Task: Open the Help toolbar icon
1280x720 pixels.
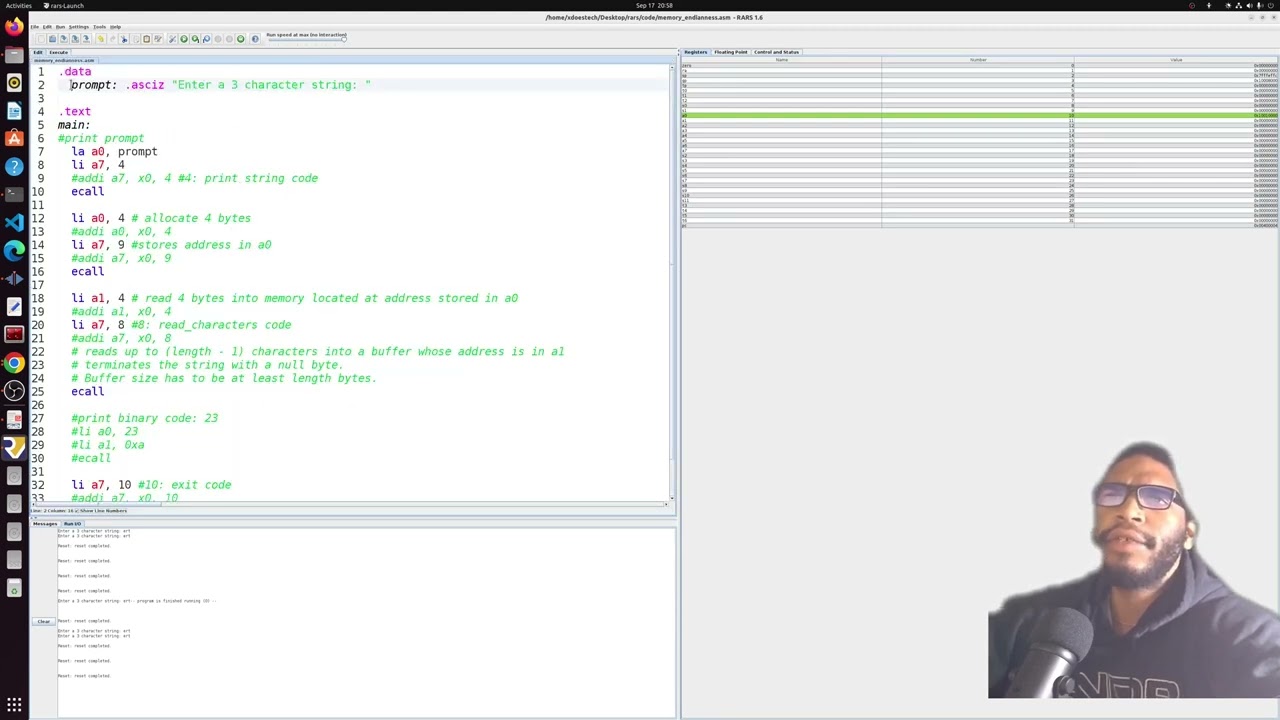Action: 255,39
